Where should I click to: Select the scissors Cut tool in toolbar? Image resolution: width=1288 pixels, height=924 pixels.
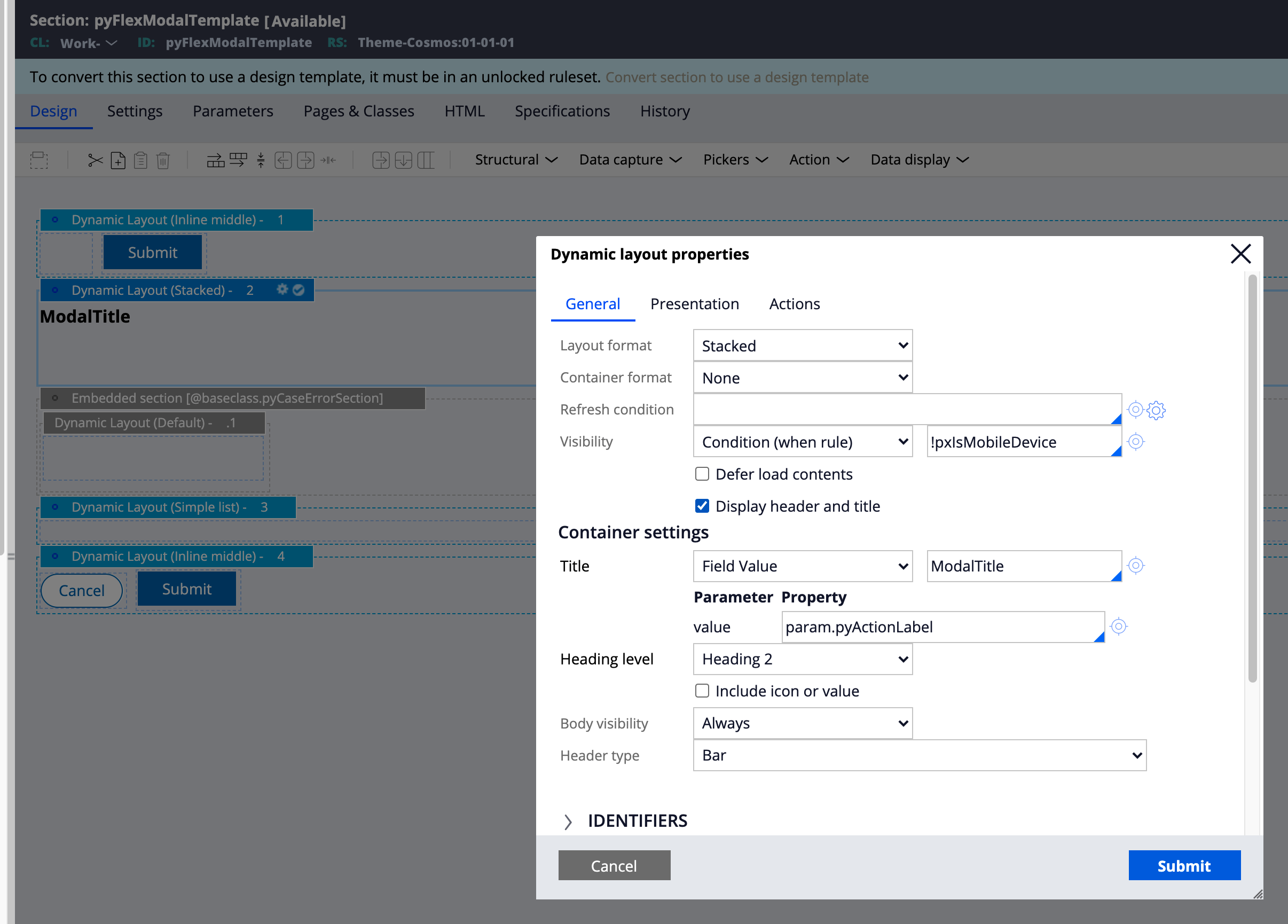click(x=95, y=160)
